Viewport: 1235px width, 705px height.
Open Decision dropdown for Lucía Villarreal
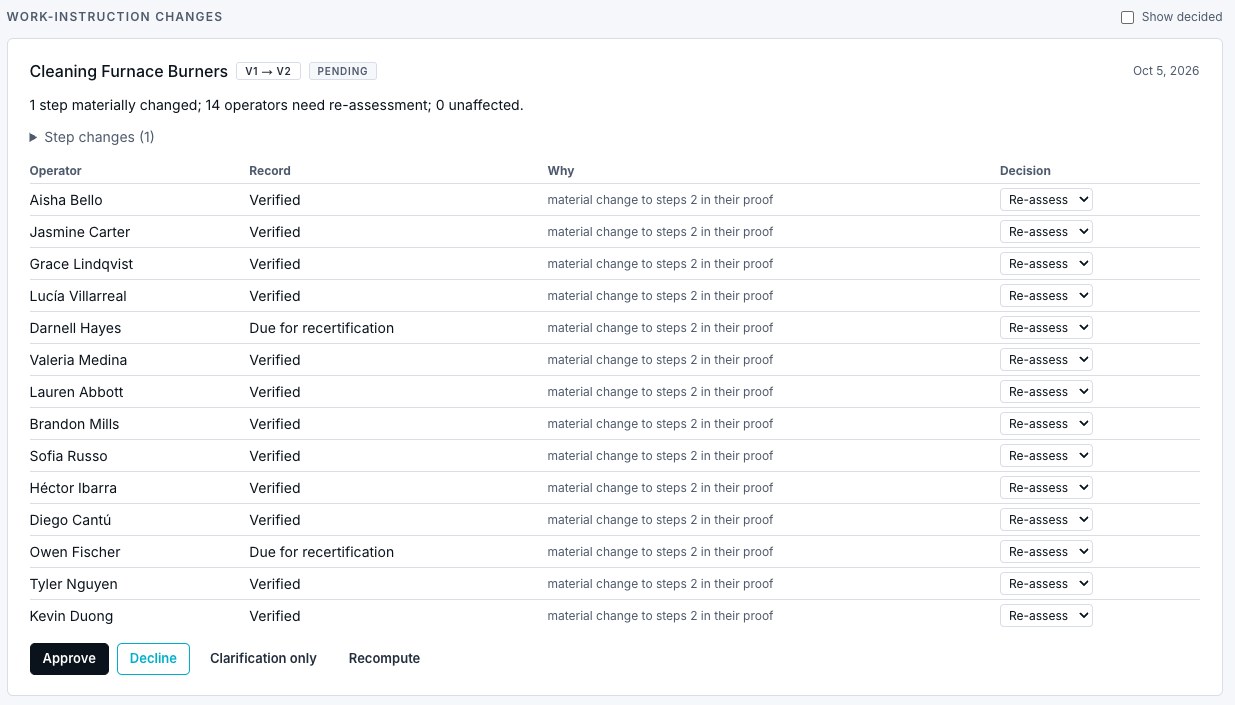point(1046,296)
